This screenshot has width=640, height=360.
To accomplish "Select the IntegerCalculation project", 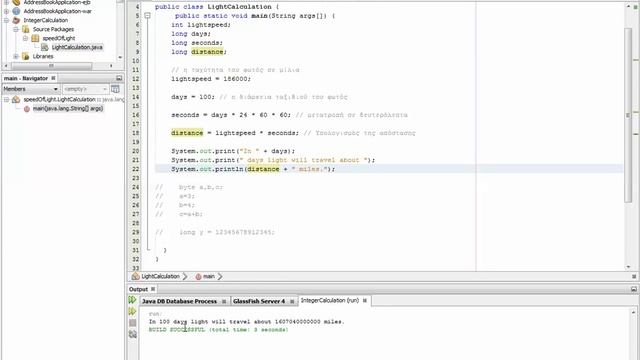I will click(46, 20).
